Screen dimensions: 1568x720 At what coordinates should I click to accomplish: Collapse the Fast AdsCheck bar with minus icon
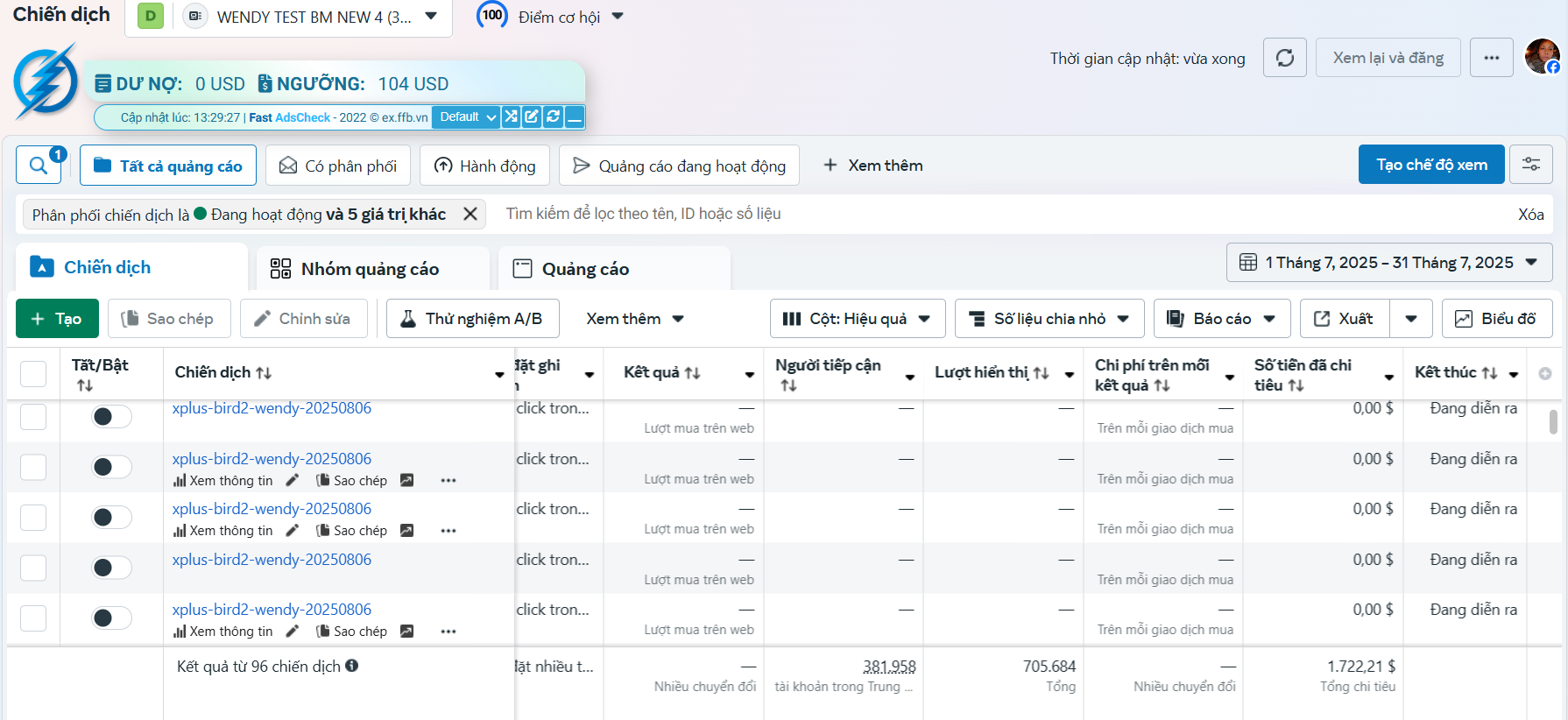(575, 116)
